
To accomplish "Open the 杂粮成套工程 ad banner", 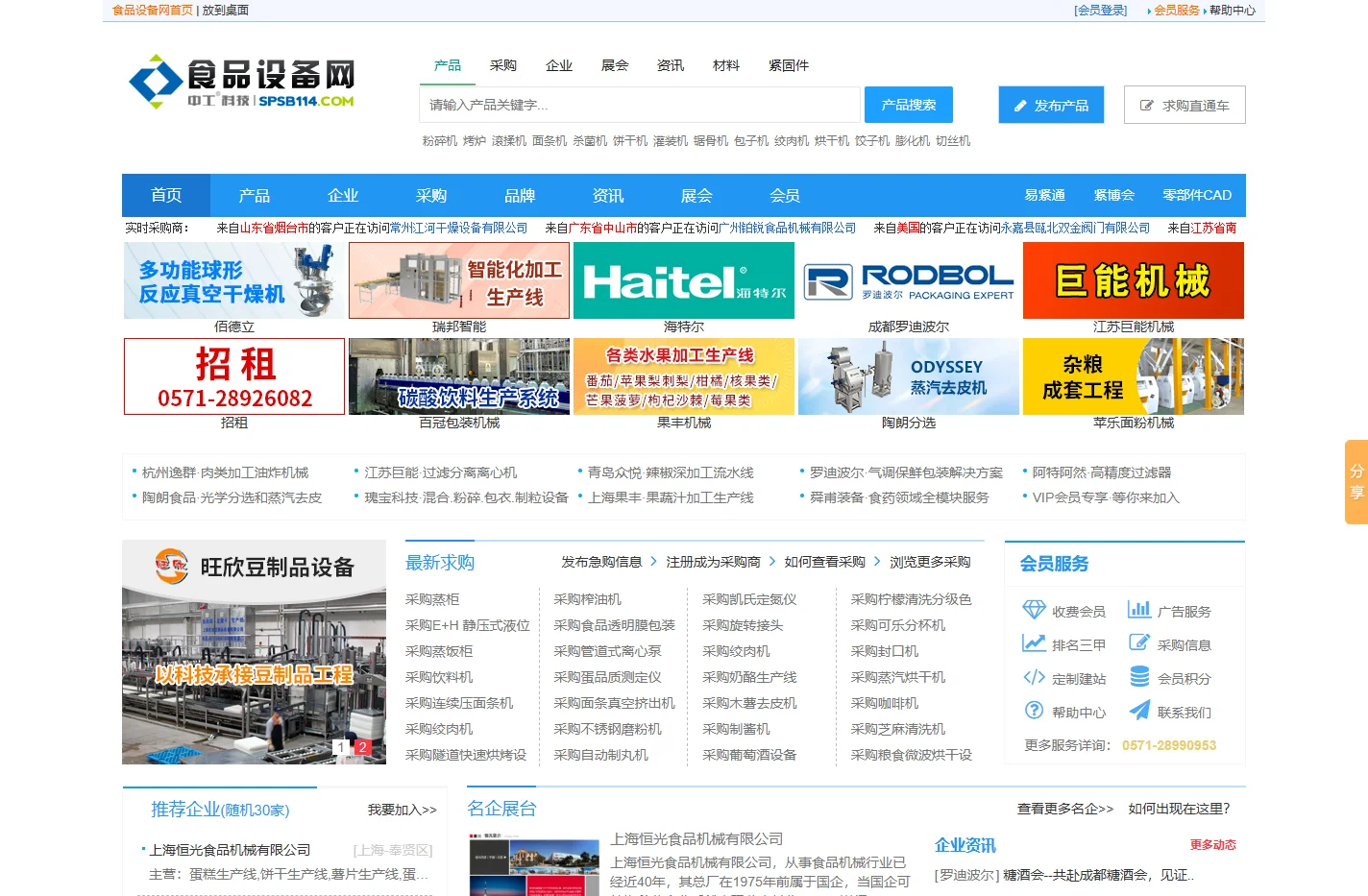I will (1134, 376).
